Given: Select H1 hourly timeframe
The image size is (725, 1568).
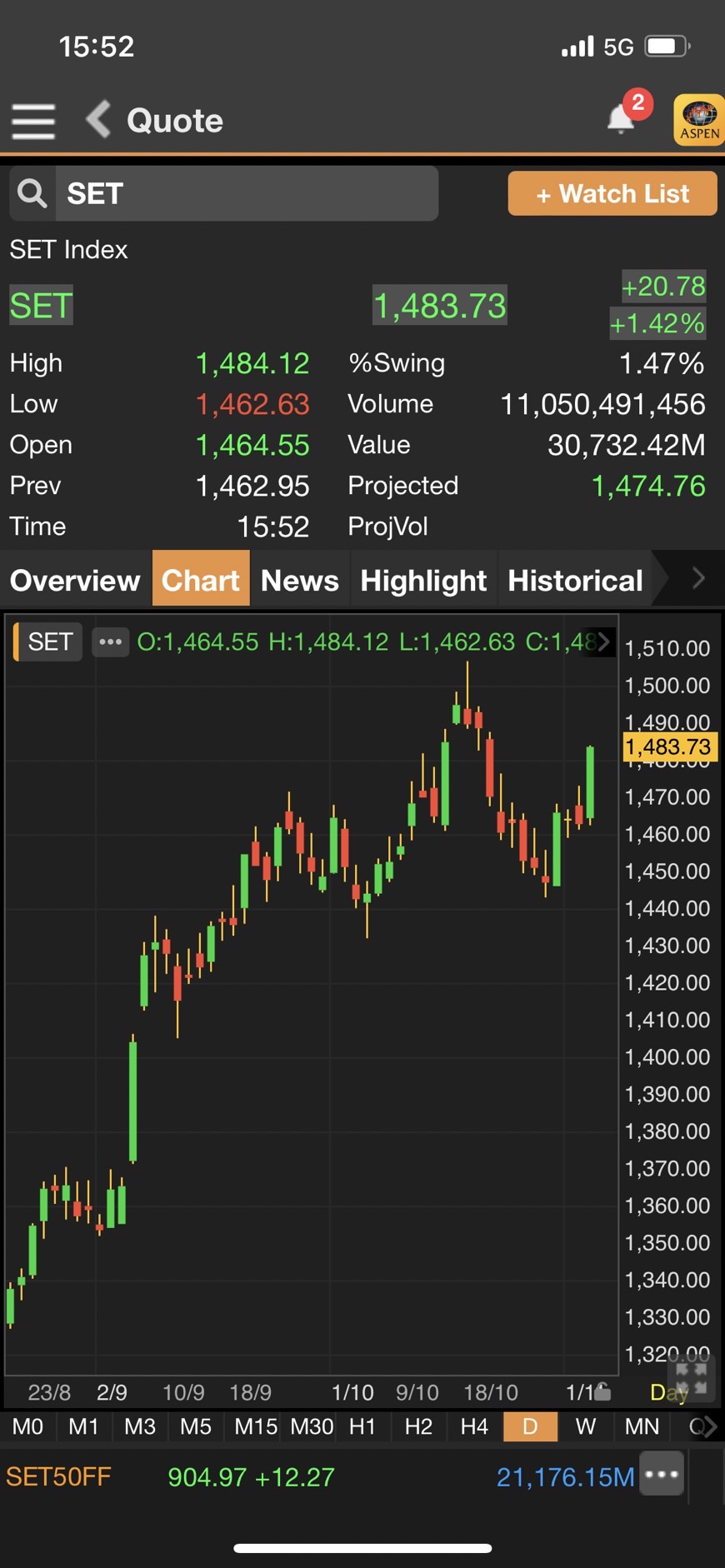Looking at the screenshot, I should 362,1426.
